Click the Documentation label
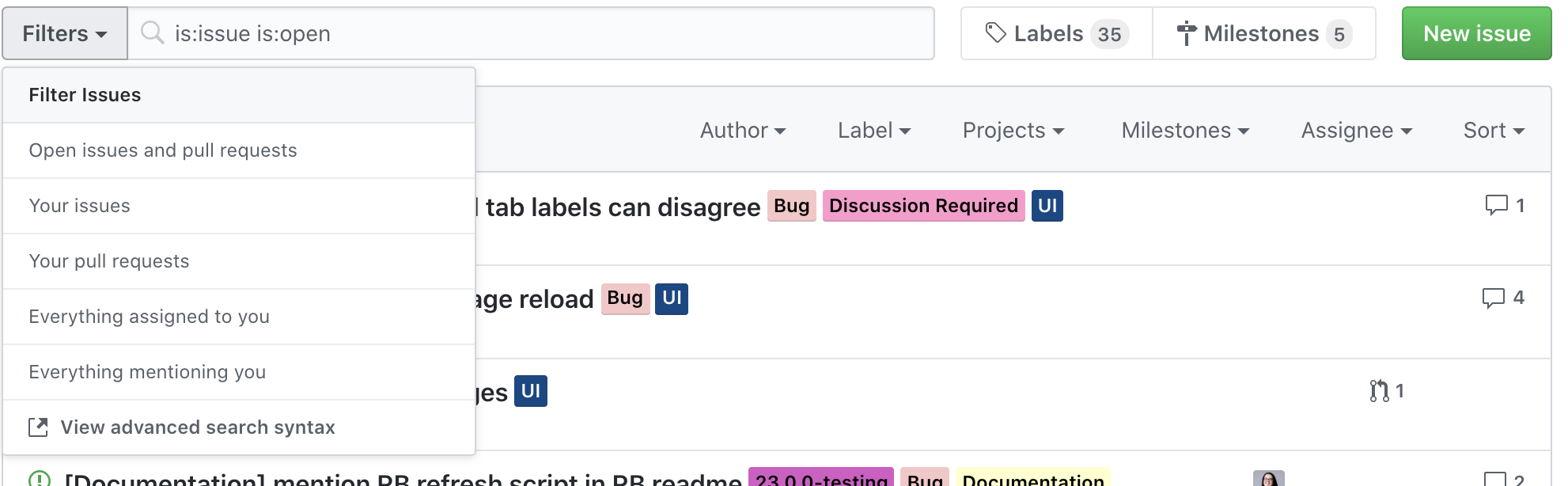Screen dimensions: 1568x486 pos(1033,477)
